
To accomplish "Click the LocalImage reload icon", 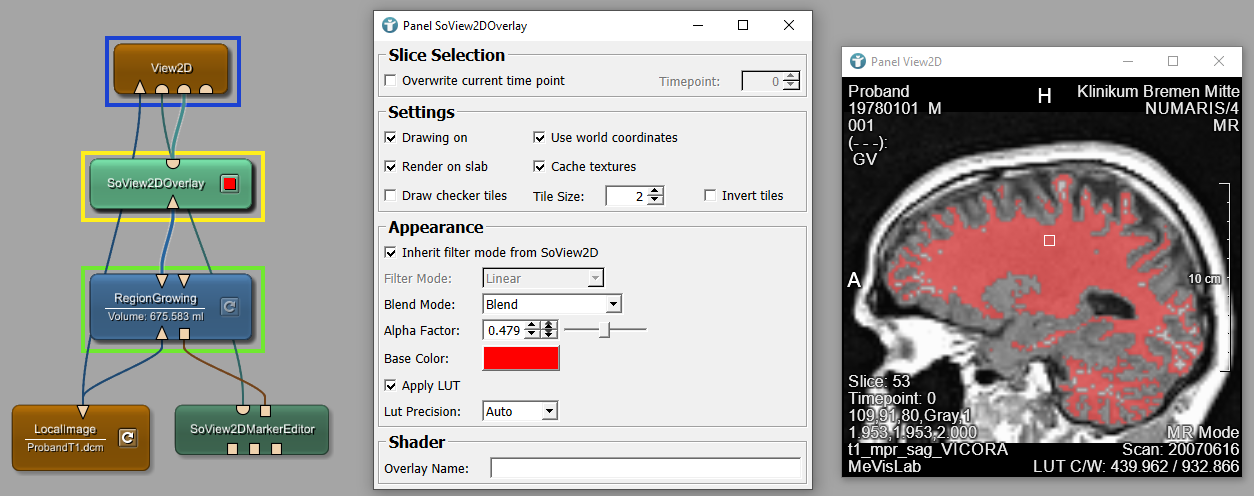I will 127,437.
